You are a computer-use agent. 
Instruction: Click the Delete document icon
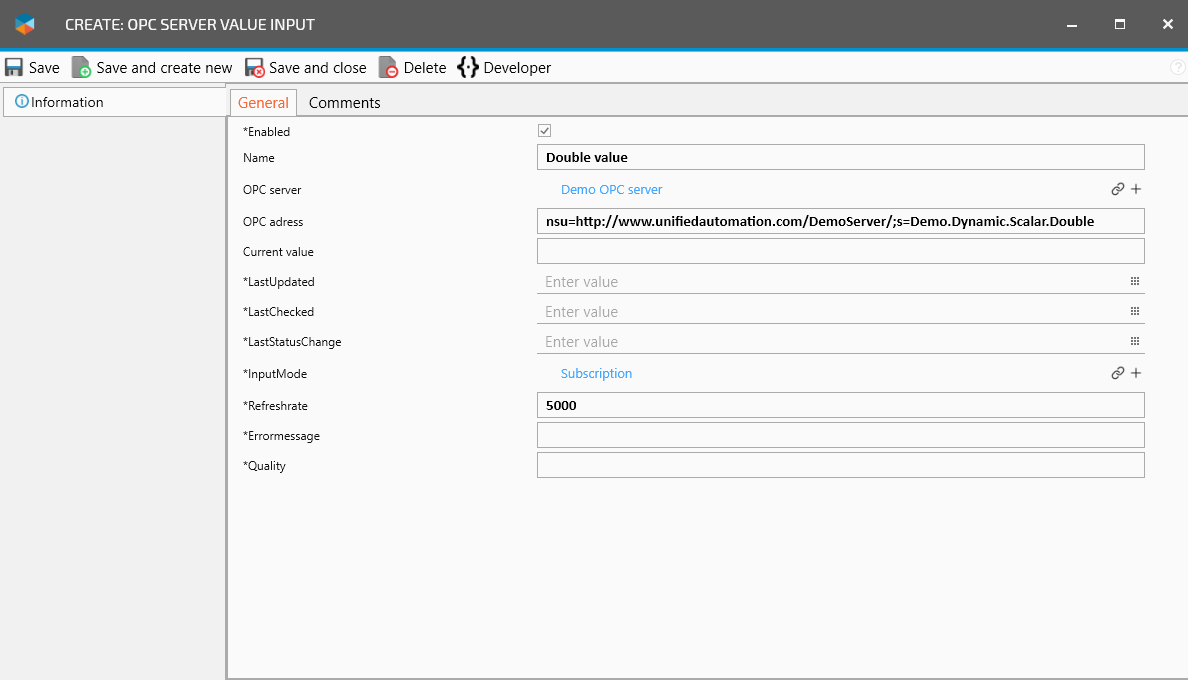[388, 68]
